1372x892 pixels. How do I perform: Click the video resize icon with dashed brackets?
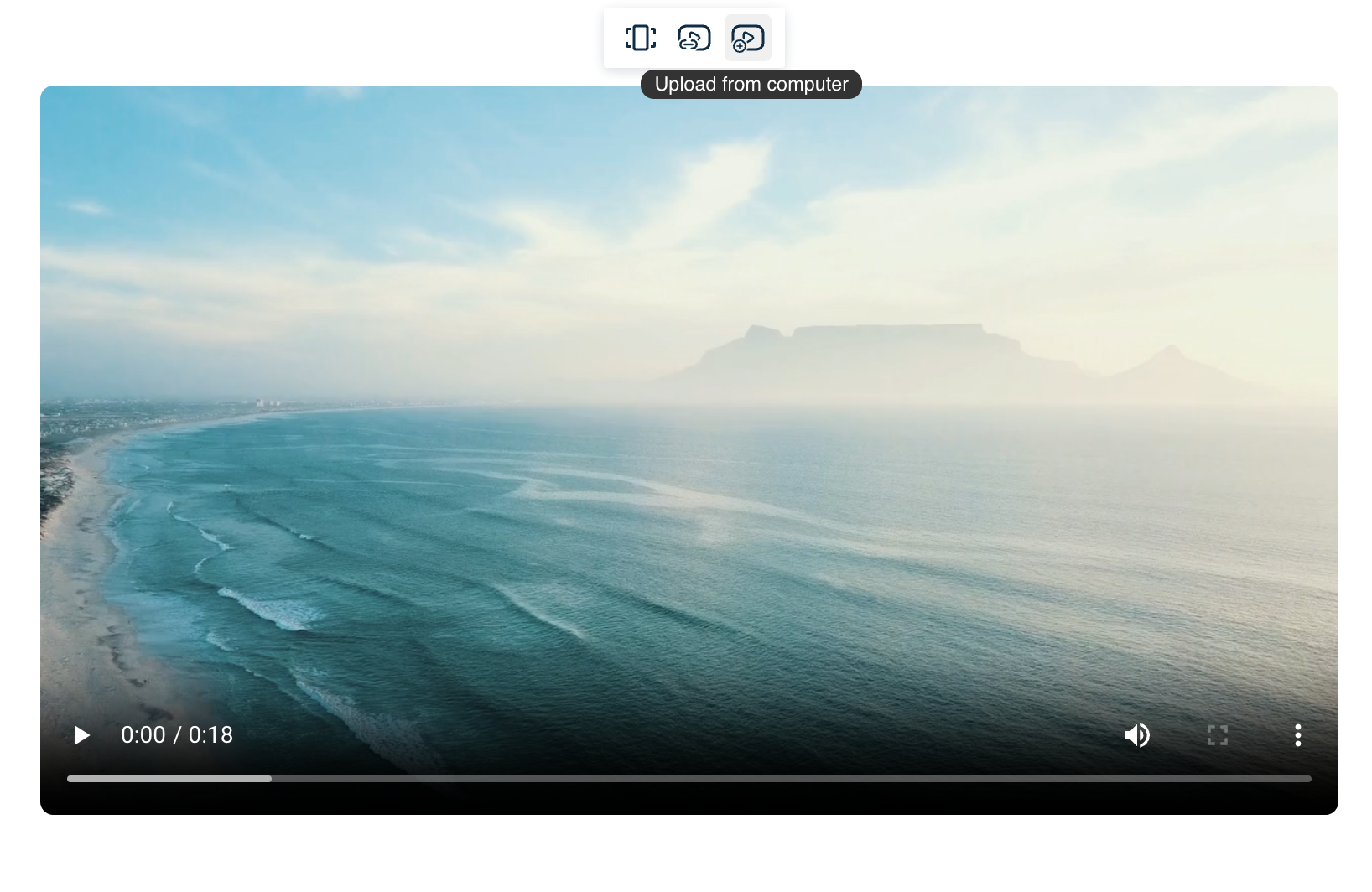[x=641, y=38]
